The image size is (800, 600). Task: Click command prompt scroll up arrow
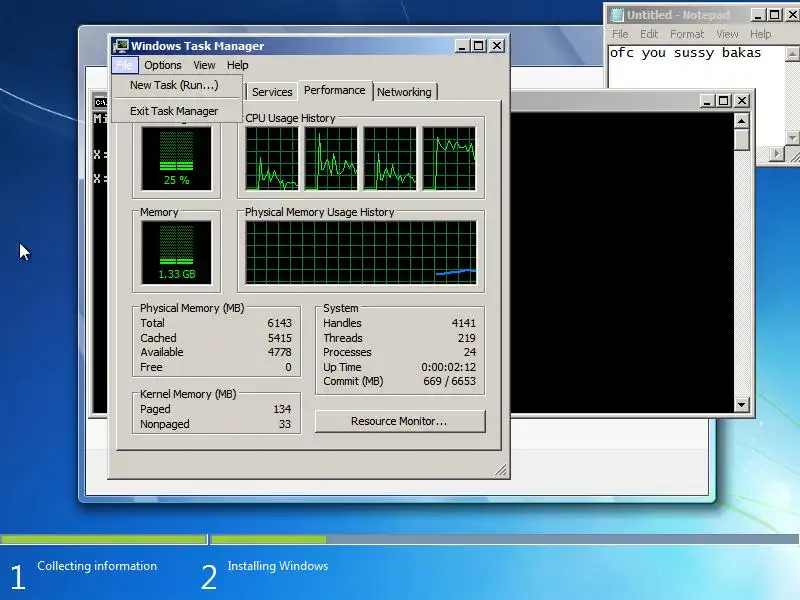coord(741,121)
